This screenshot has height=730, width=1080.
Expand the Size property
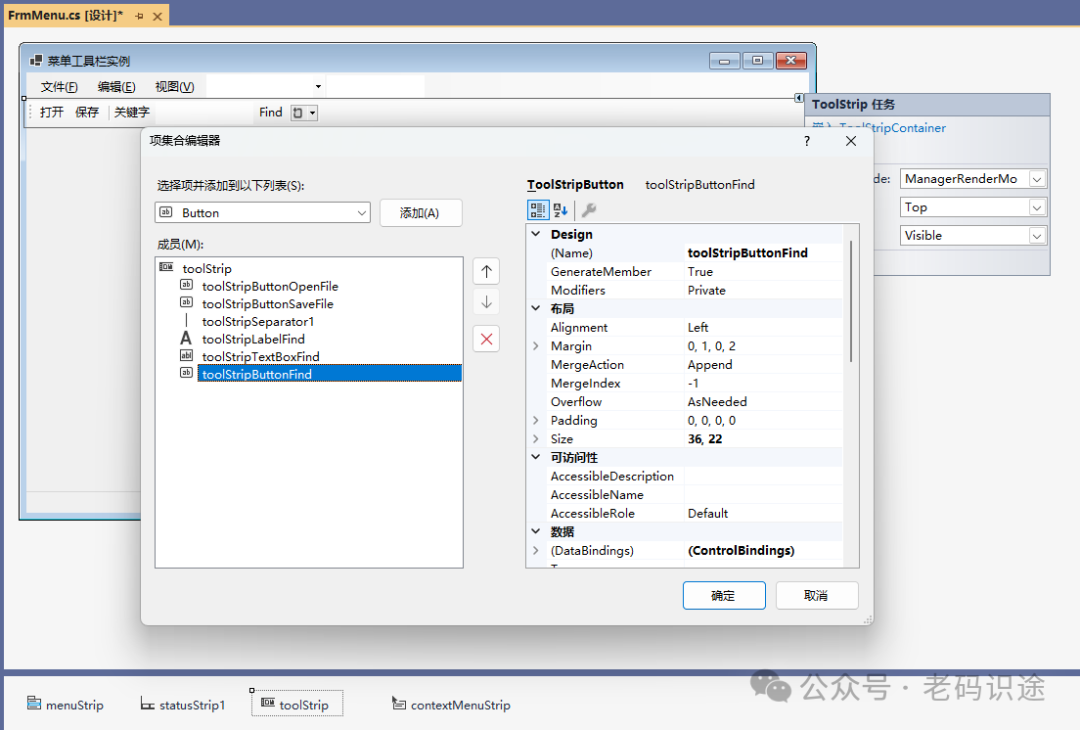[x=535, y=439]
